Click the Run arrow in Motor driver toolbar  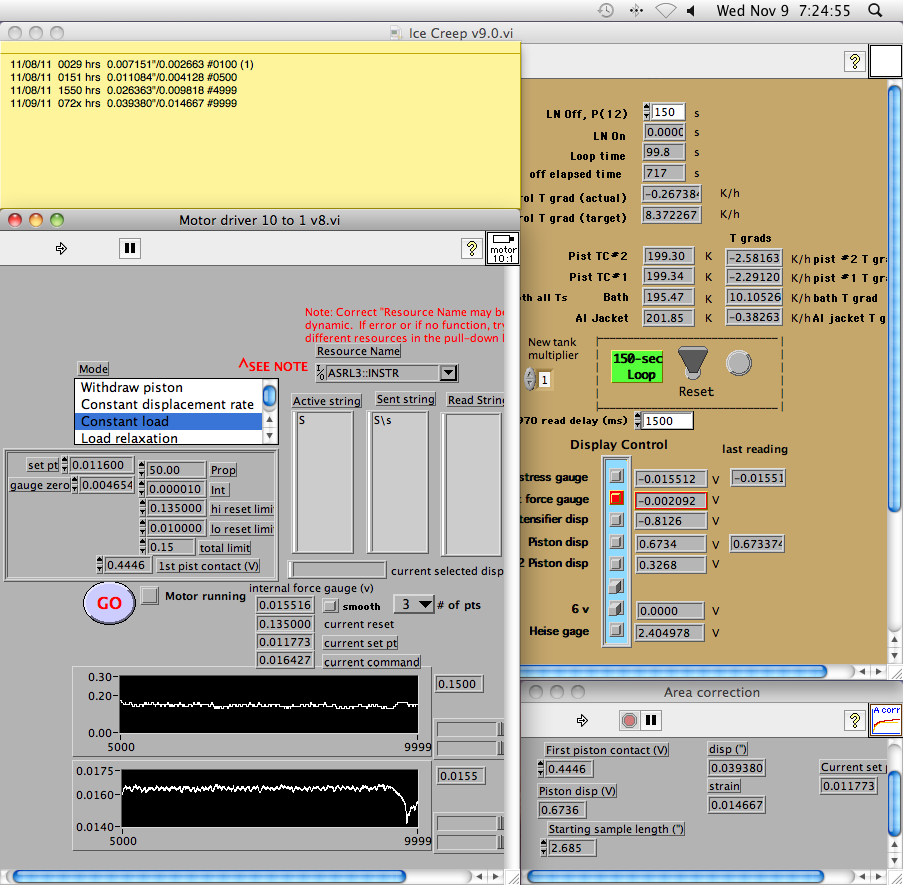coord(61,248)
